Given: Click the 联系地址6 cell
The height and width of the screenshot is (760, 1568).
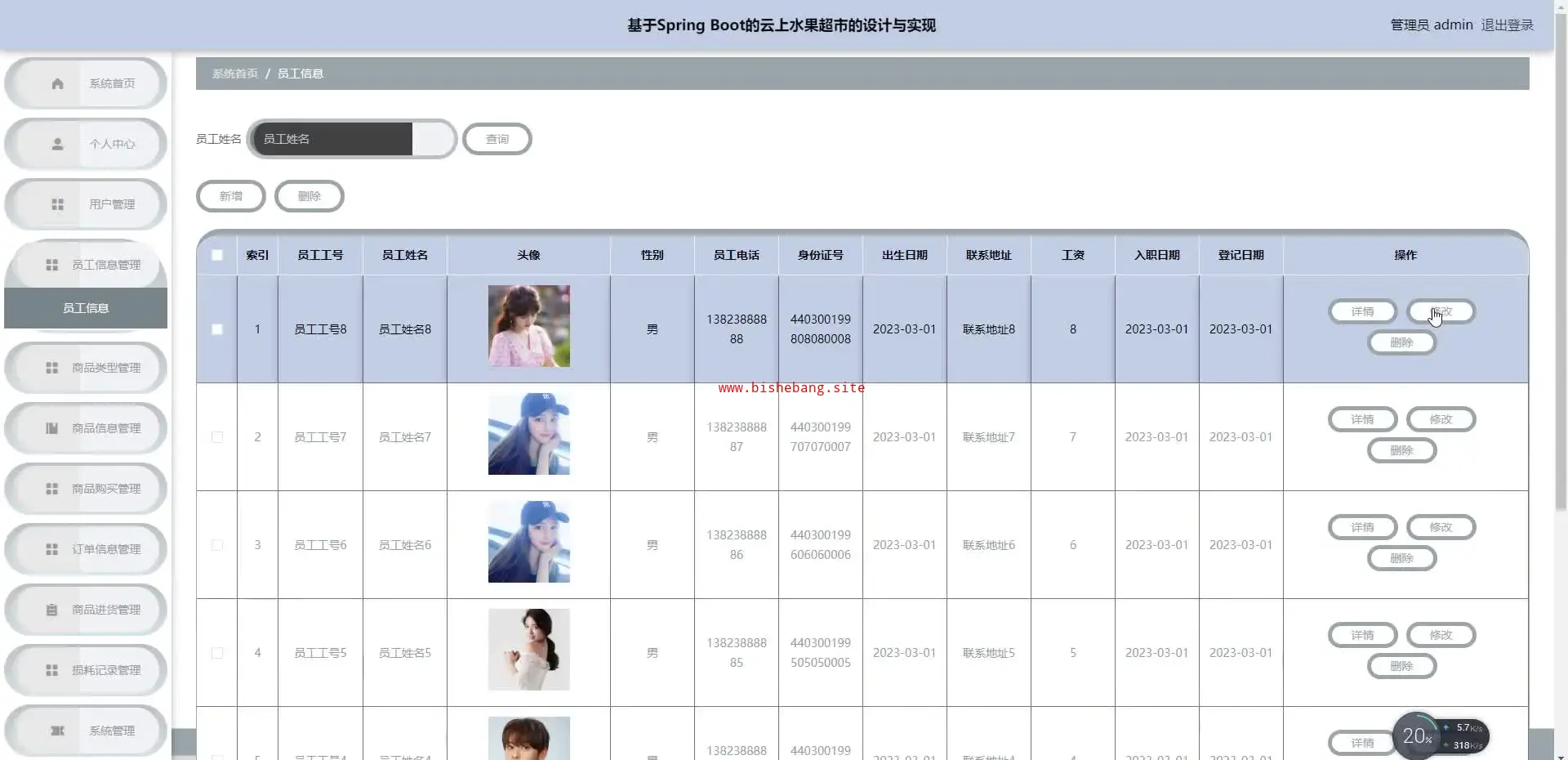Looking at the screenshot, I should coord(989,545).
